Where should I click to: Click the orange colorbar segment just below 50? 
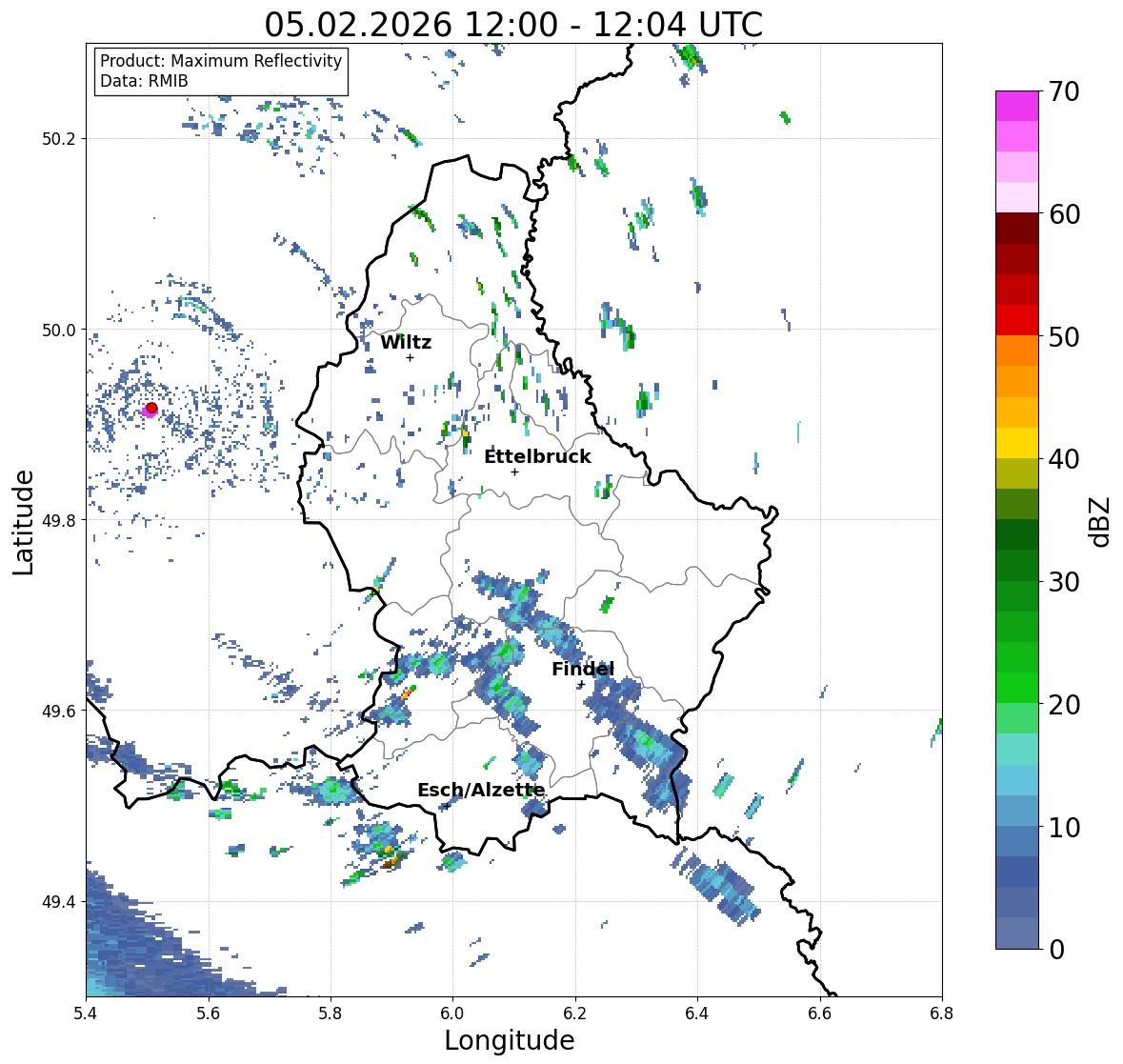pyautogui.click(x=1017, y=351)
